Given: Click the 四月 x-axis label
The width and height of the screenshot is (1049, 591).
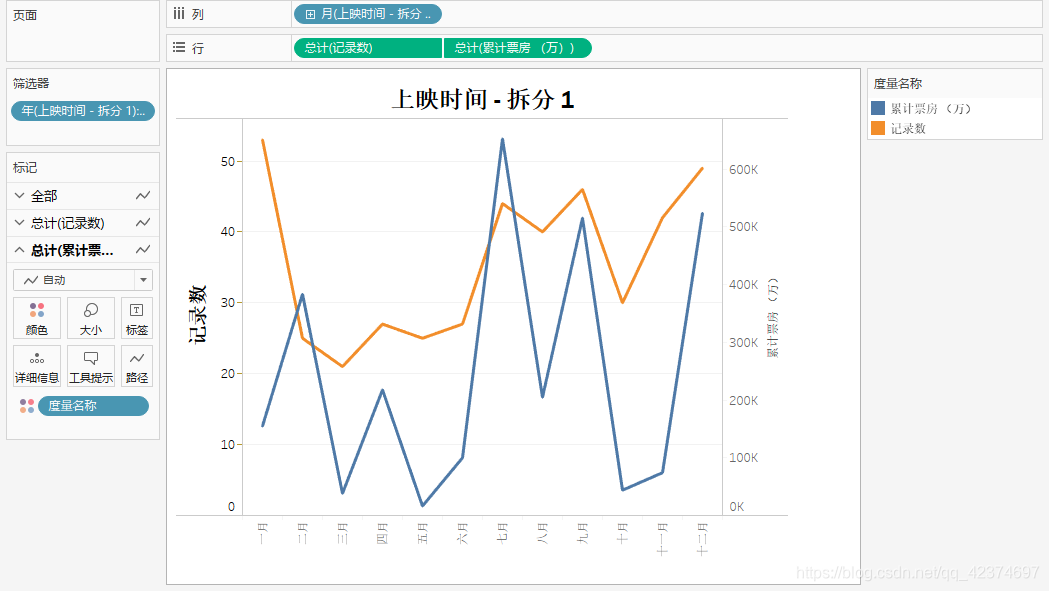Looking at the screenshot, I should 382,533.
